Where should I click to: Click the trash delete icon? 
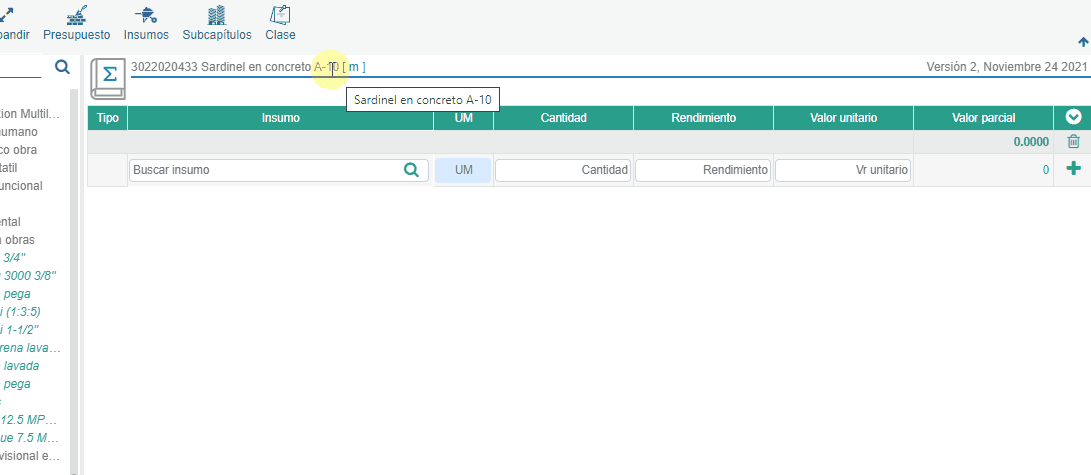[1074, 142]
